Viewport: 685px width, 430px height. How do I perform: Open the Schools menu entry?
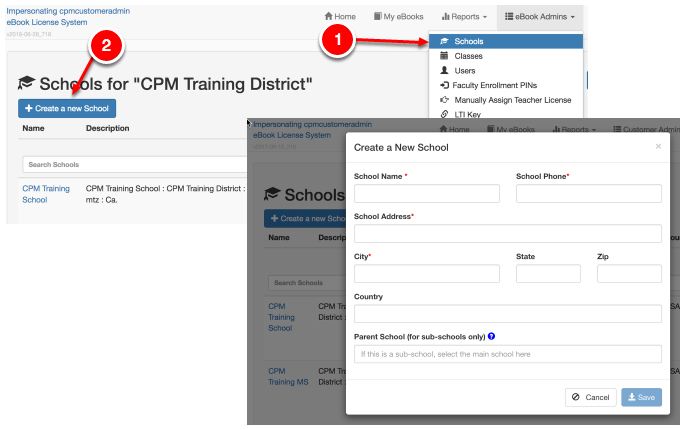tap(506, 41)
